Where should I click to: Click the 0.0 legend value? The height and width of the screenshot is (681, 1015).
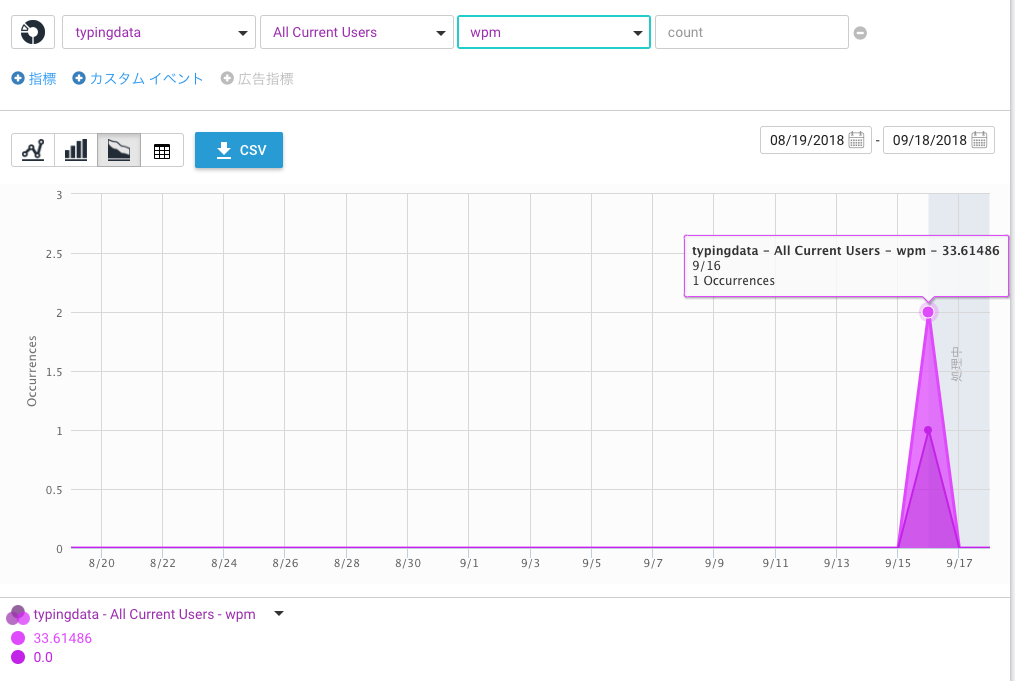pos(43,657)
